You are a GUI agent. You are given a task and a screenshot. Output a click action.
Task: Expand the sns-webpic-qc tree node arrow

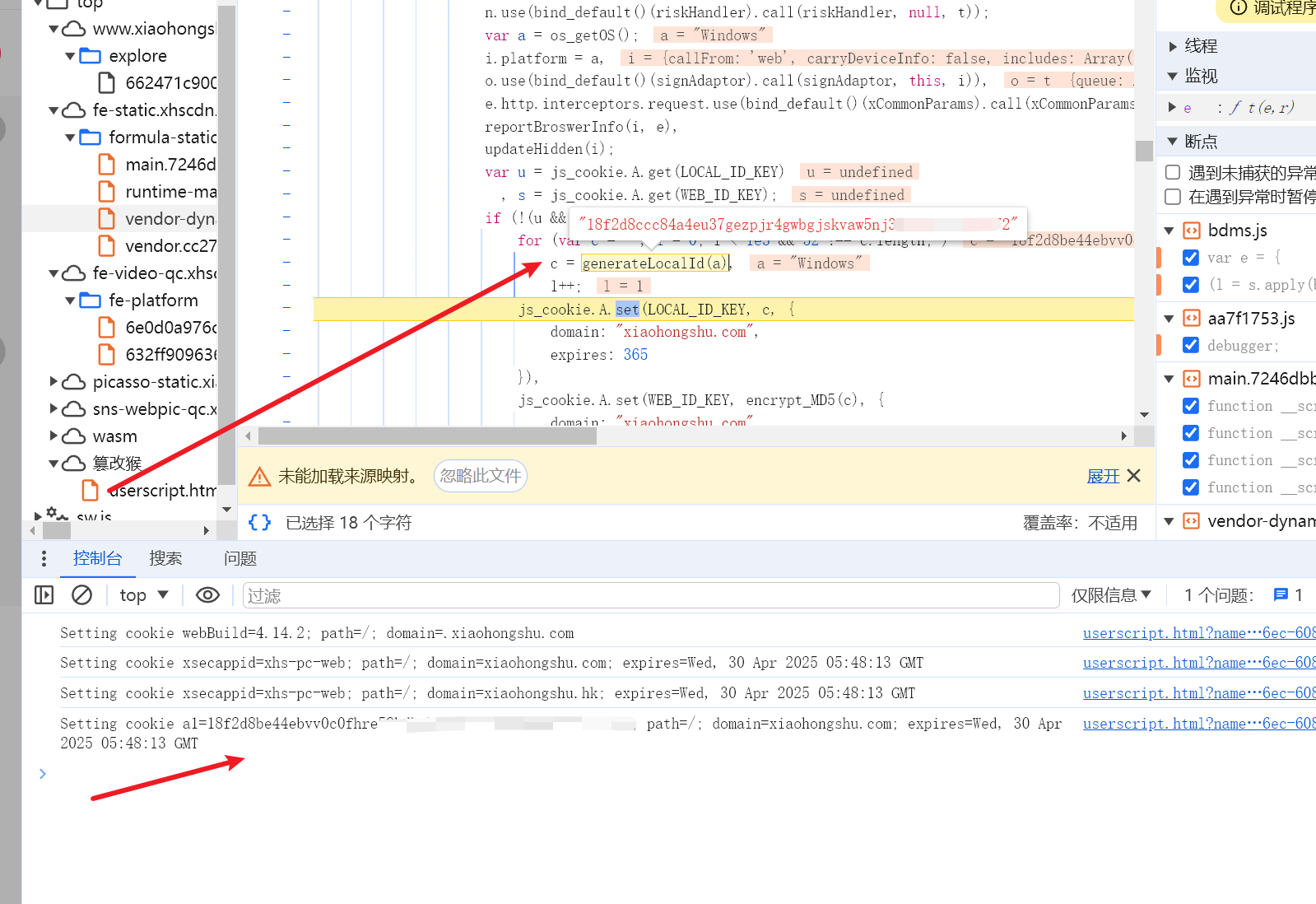(53, 409)
